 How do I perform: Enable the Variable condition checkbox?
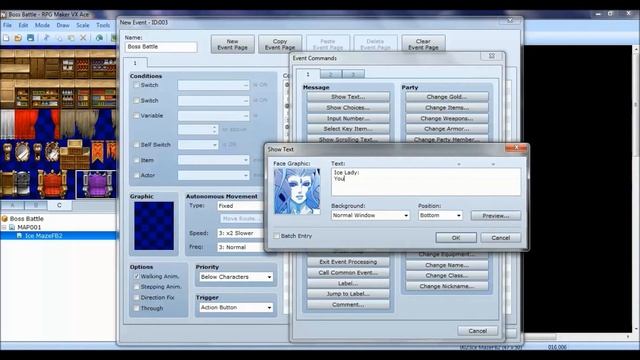(136, 116)
